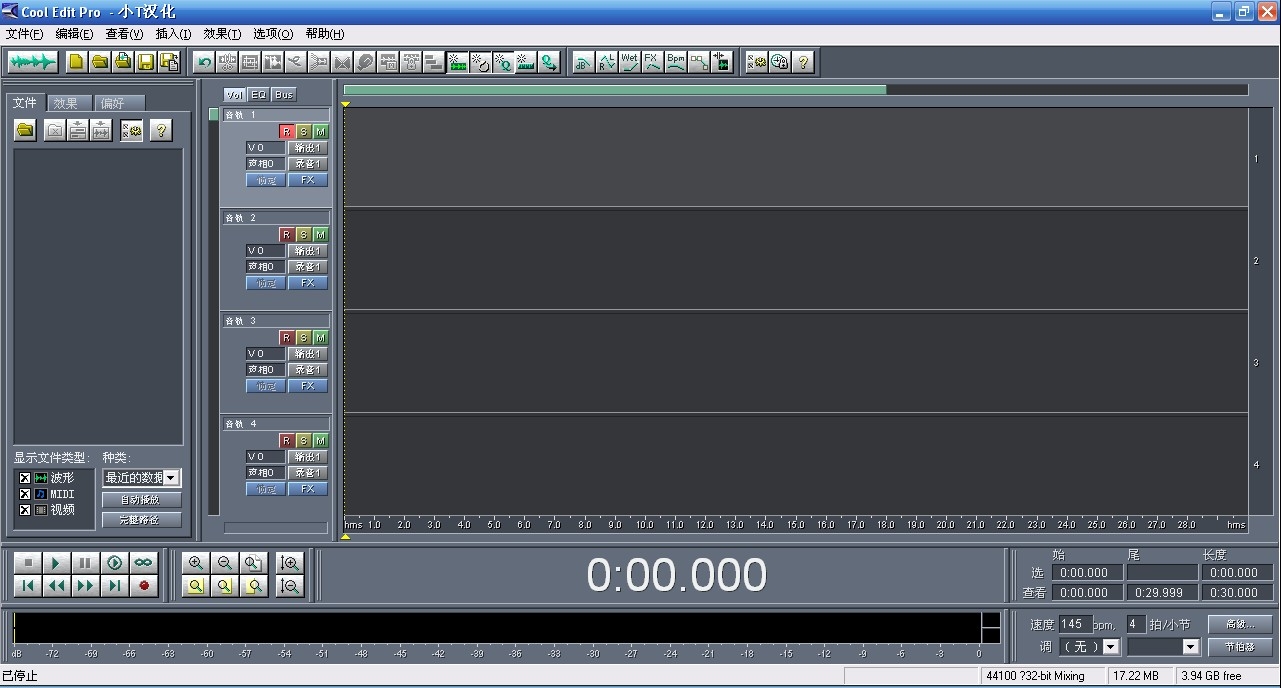Click the 速度 tempo input field
This screenshot has height=688, width=1281.
pos(1076,624)
